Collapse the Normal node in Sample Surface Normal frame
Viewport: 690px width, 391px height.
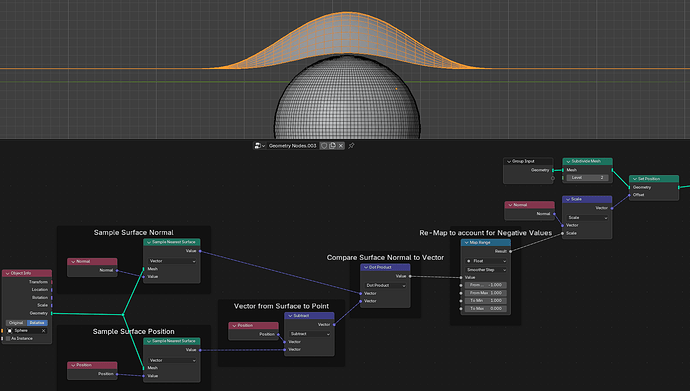73,262
